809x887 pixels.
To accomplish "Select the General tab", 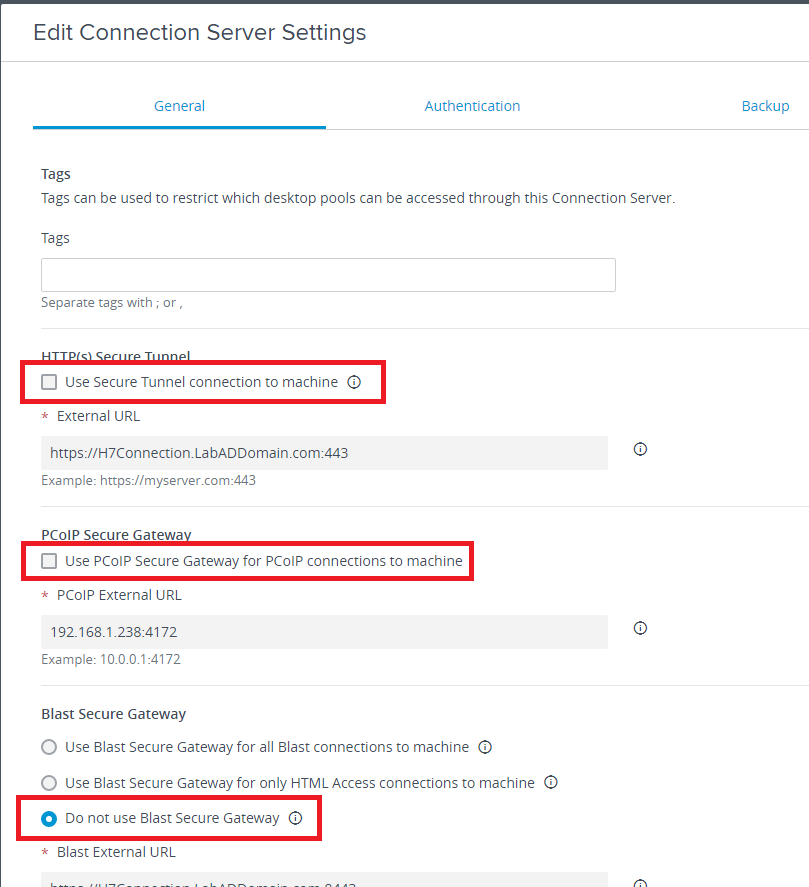I will pos(179,106).
